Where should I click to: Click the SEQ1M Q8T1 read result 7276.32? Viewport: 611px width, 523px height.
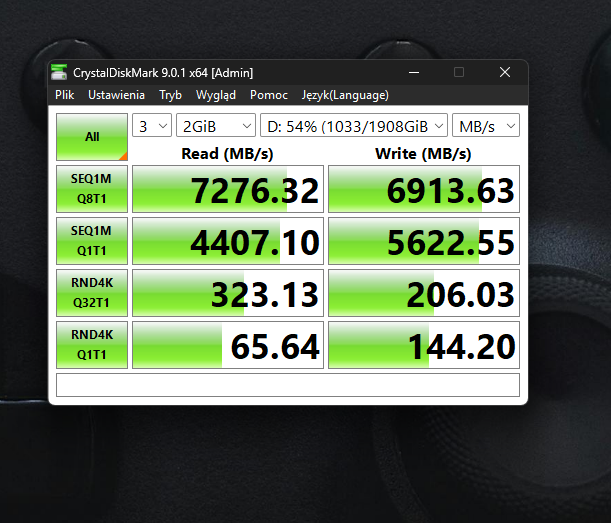(228, 189)
